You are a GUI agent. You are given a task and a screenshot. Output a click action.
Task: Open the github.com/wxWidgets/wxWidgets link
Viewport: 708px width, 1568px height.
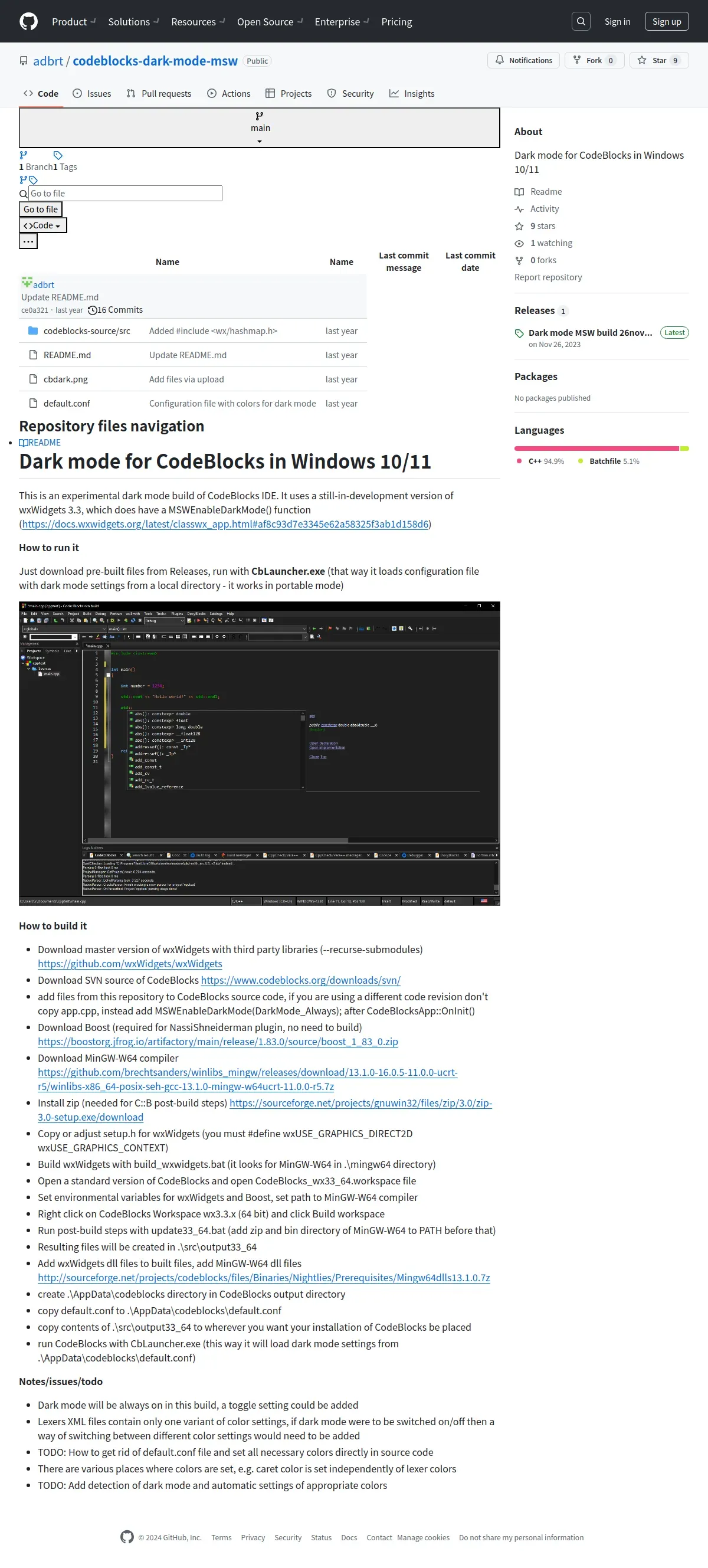130,964
